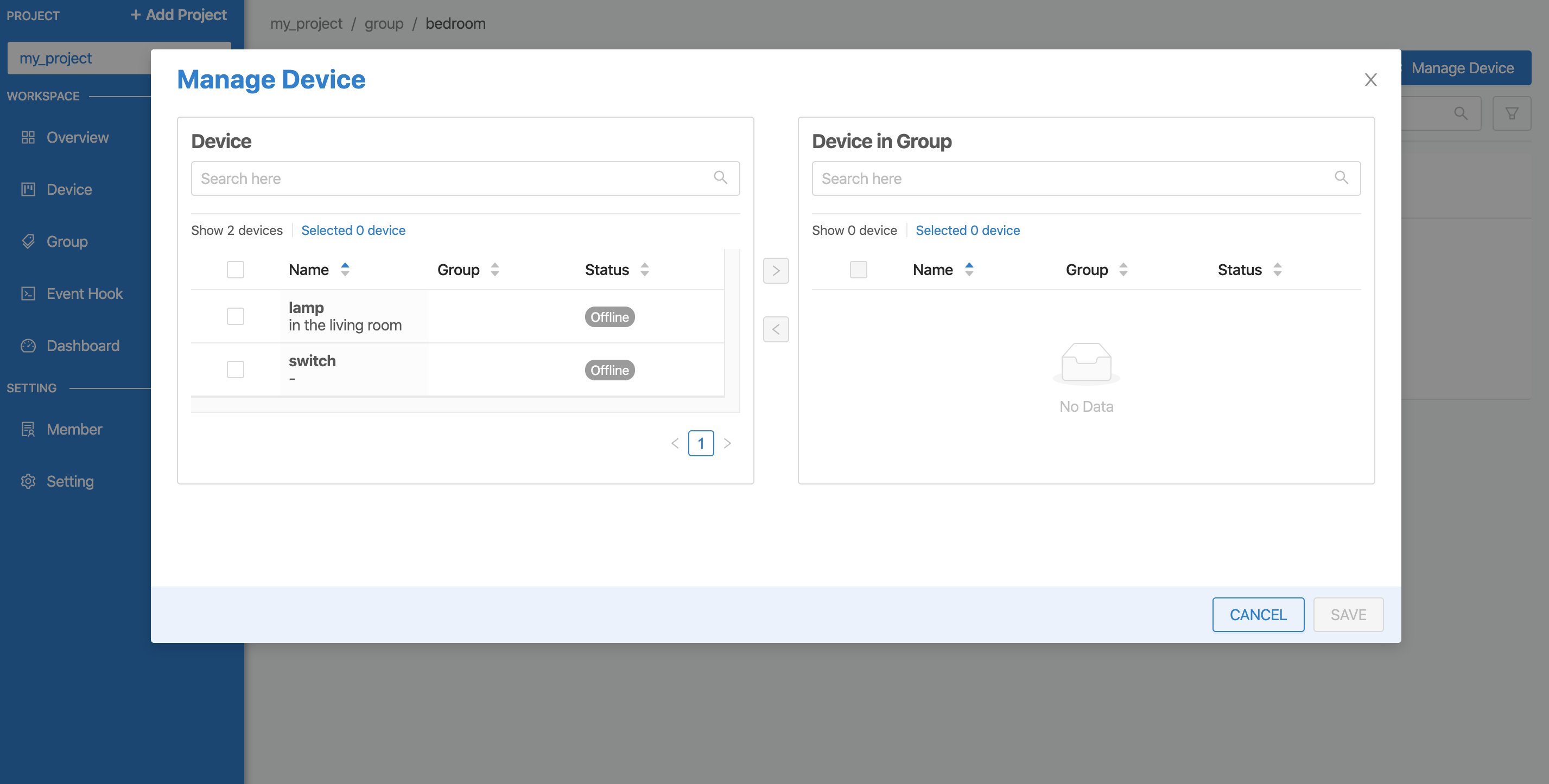Toggle select-all checkbox in Device in Group
Screen dimensions: 1549x784
pyautogui.click(x=858, y=269)
